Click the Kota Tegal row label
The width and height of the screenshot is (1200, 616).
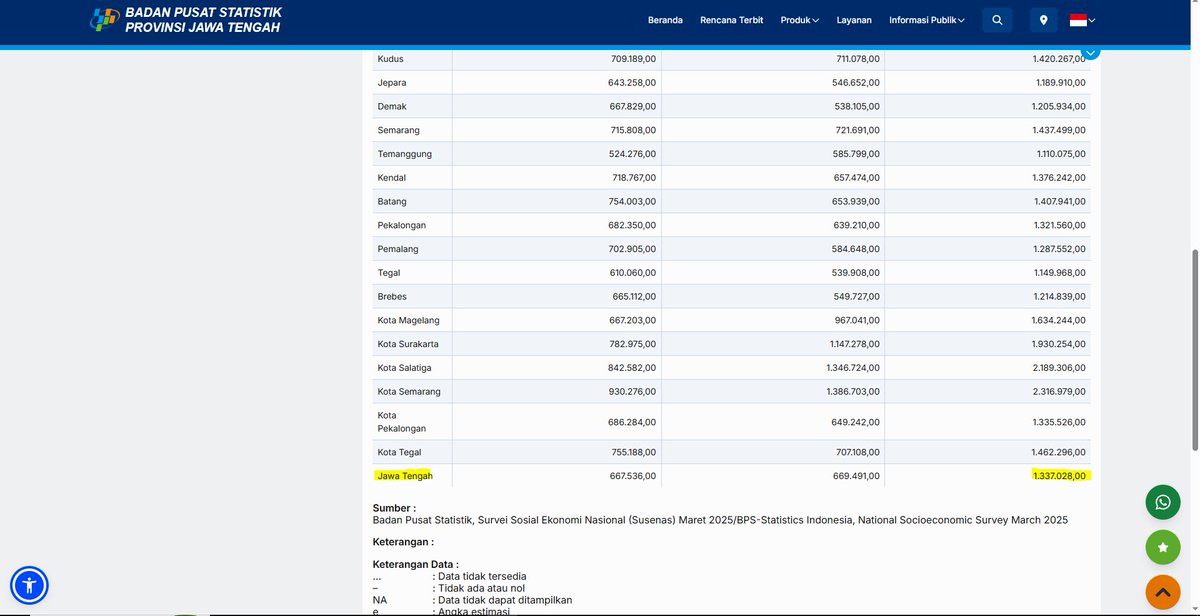[x=399, y=452]
